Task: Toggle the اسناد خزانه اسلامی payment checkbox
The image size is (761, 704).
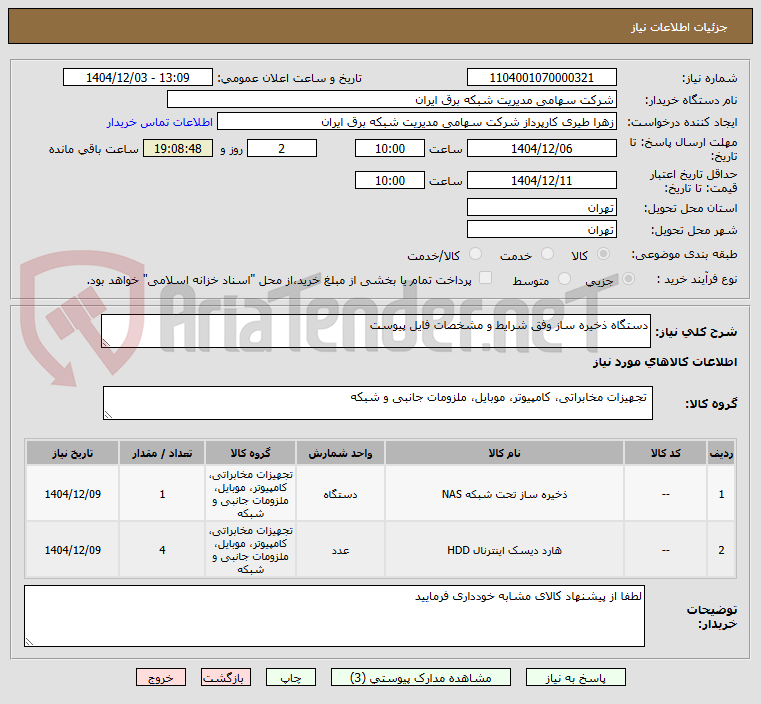Action: click(x=485, y=278)
